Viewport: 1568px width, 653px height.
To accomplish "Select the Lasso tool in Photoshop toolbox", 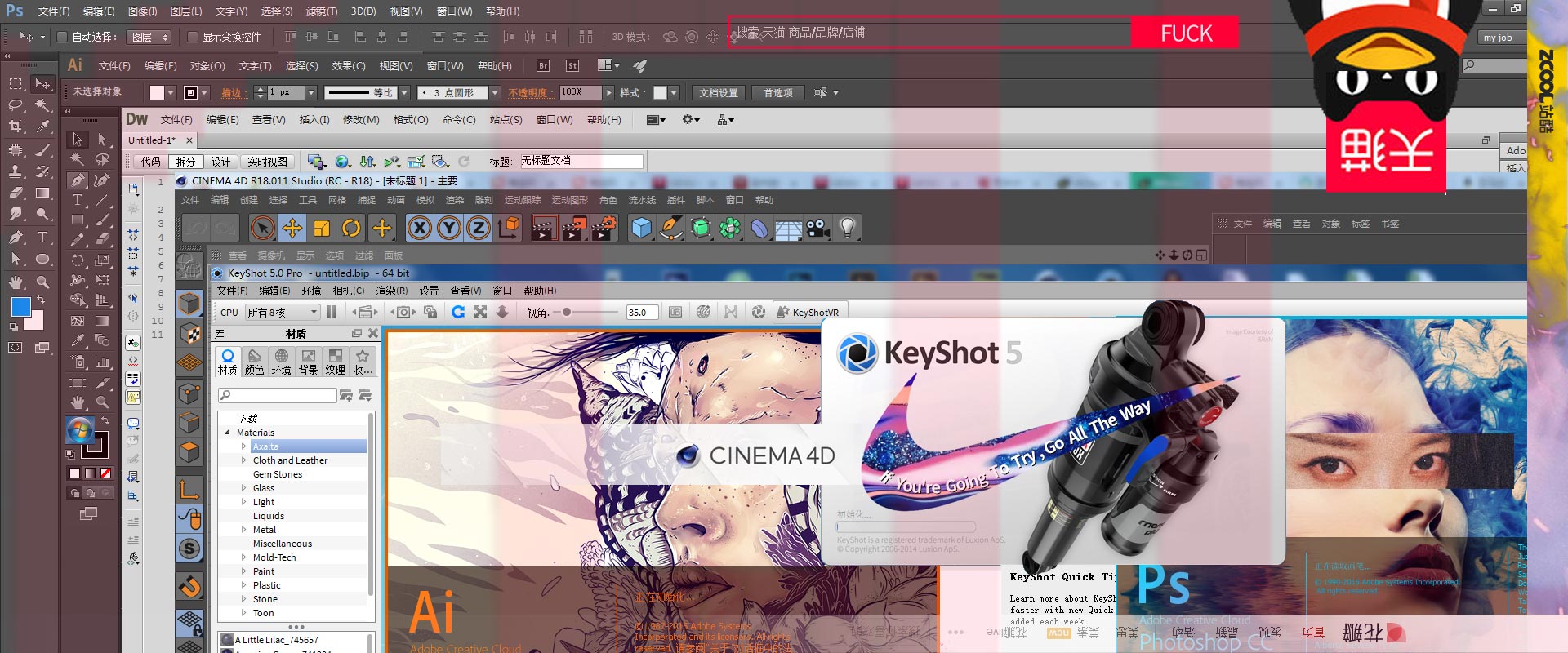I will click(x=16, y=104).
